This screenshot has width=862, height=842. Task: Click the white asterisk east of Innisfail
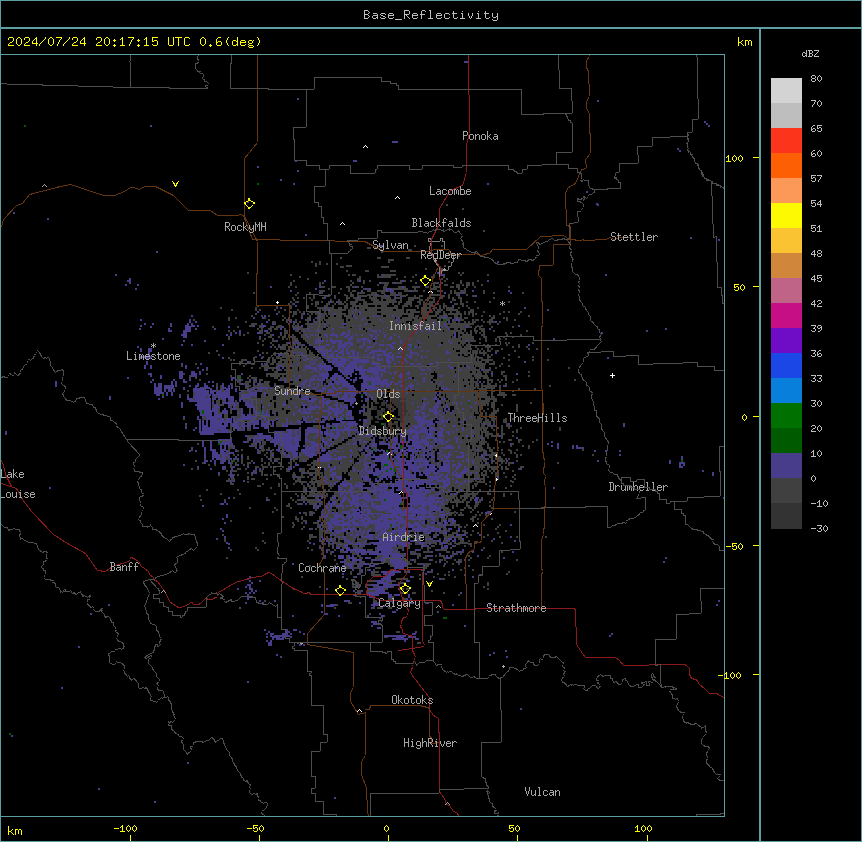point(502,304)
